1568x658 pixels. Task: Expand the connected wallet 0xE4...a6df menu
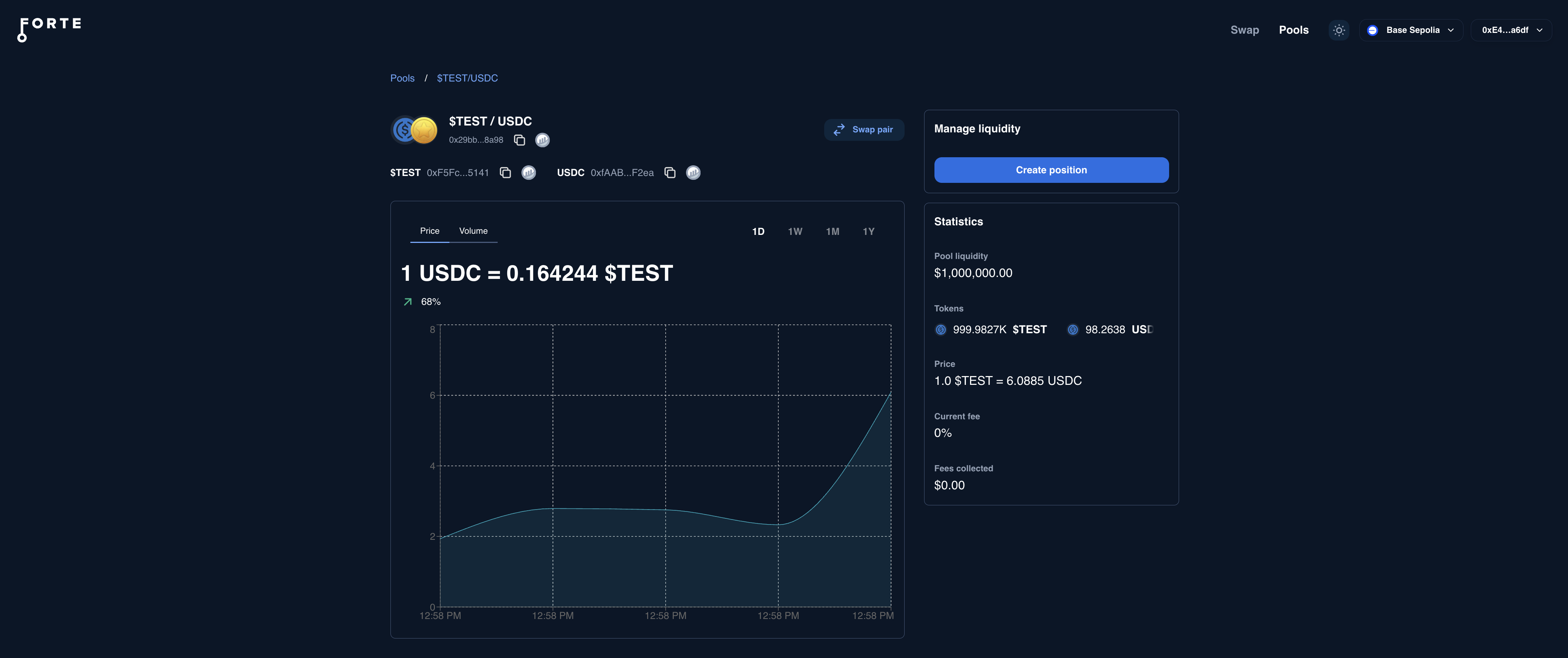click(x=1511, y=30)
